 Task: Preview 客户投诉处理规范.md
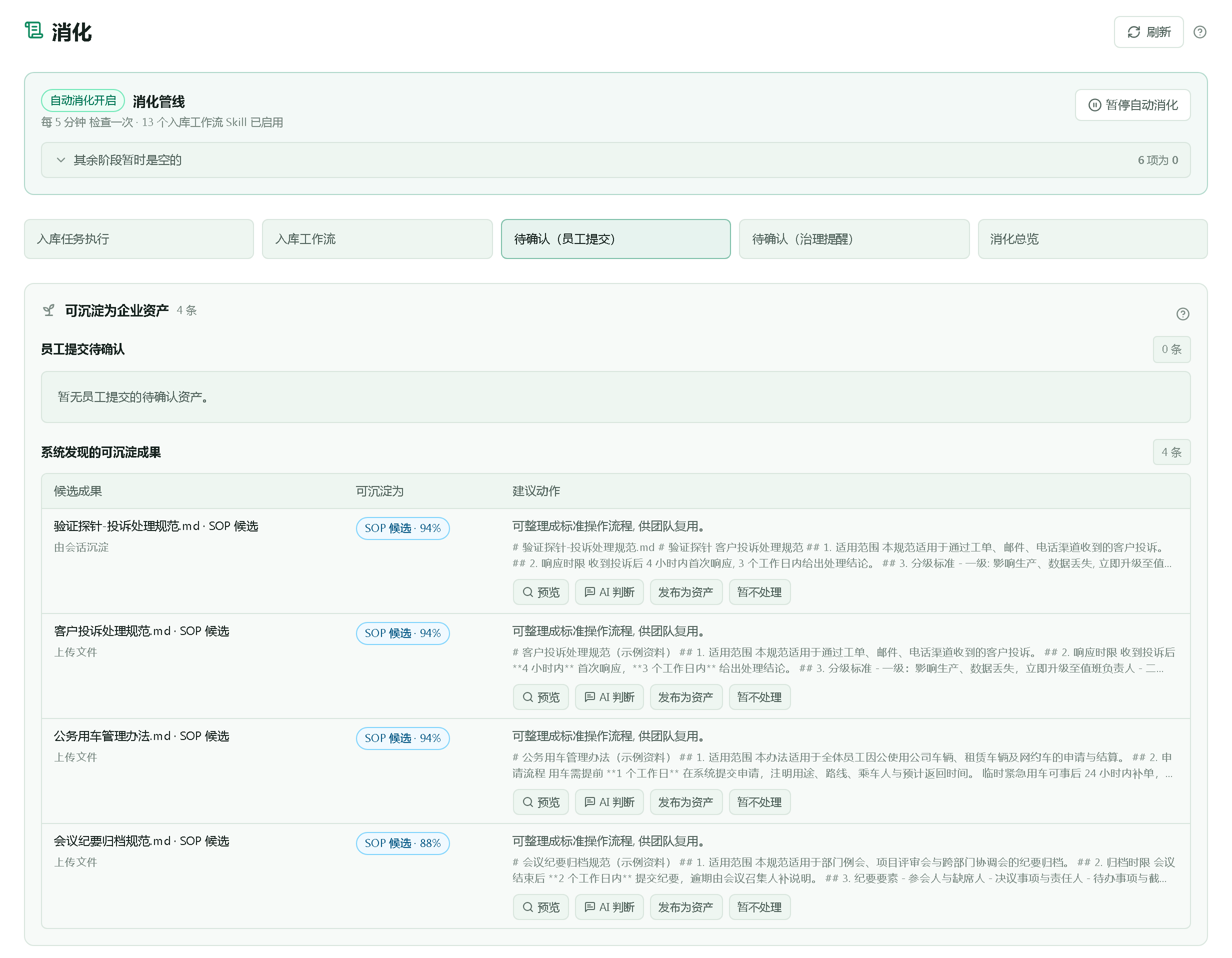click(x=540, y=697)
